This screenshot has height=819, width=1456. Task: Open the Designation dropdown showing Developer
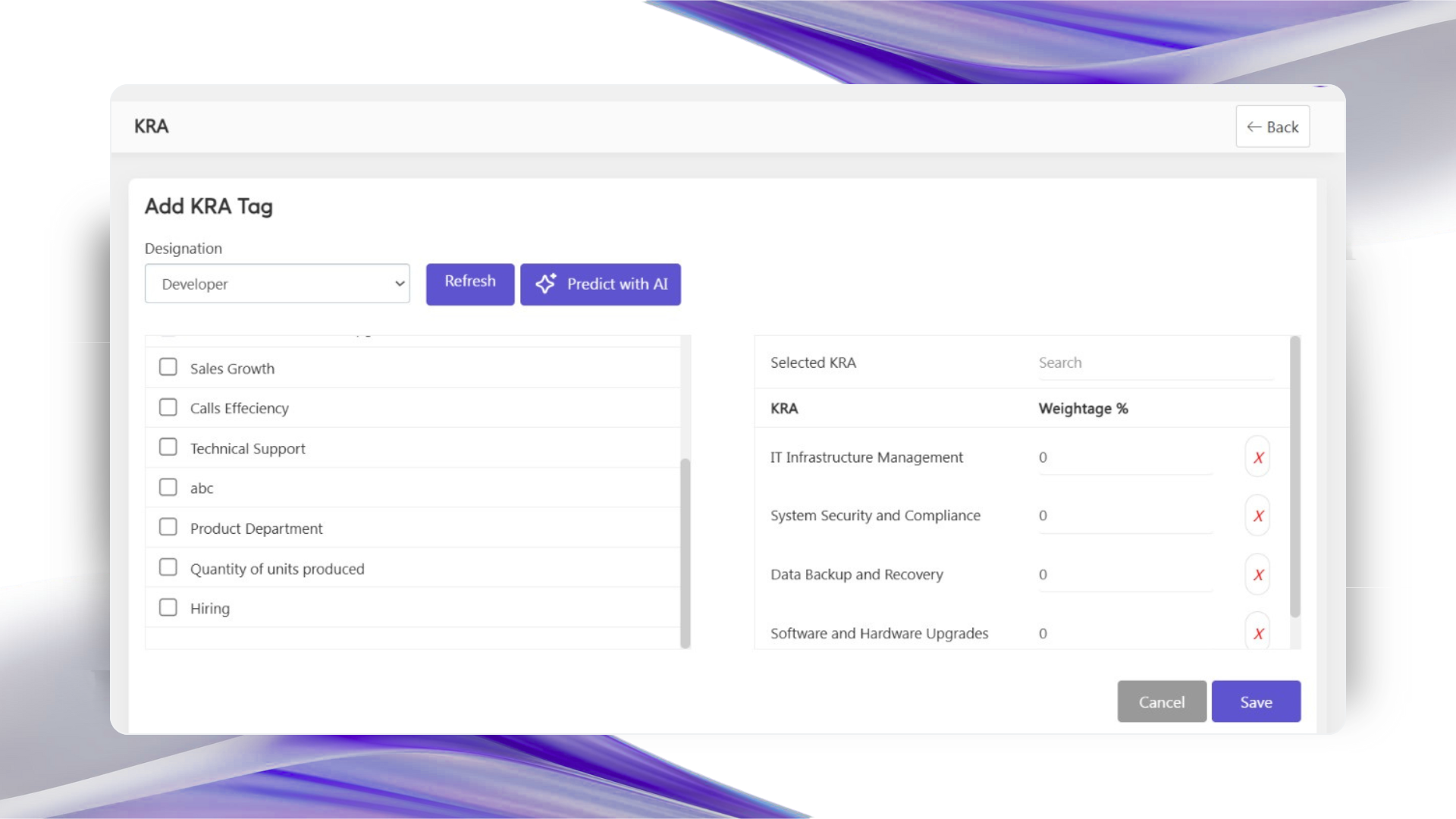(x=278, y=284)
